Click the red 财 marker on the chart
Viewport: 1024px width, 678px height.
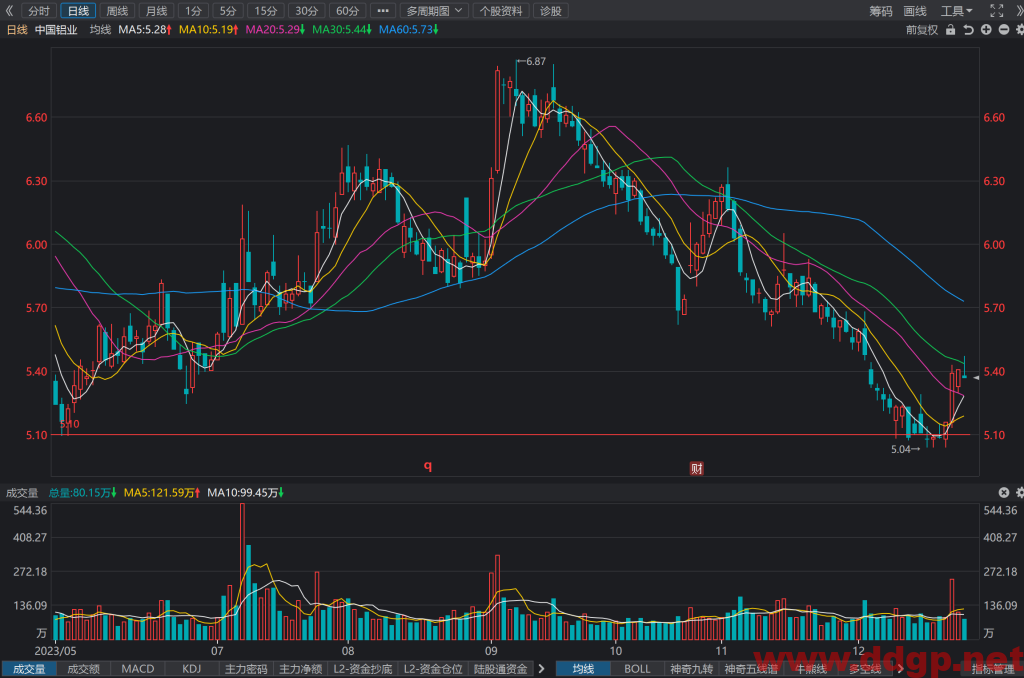tap(697, 468)
